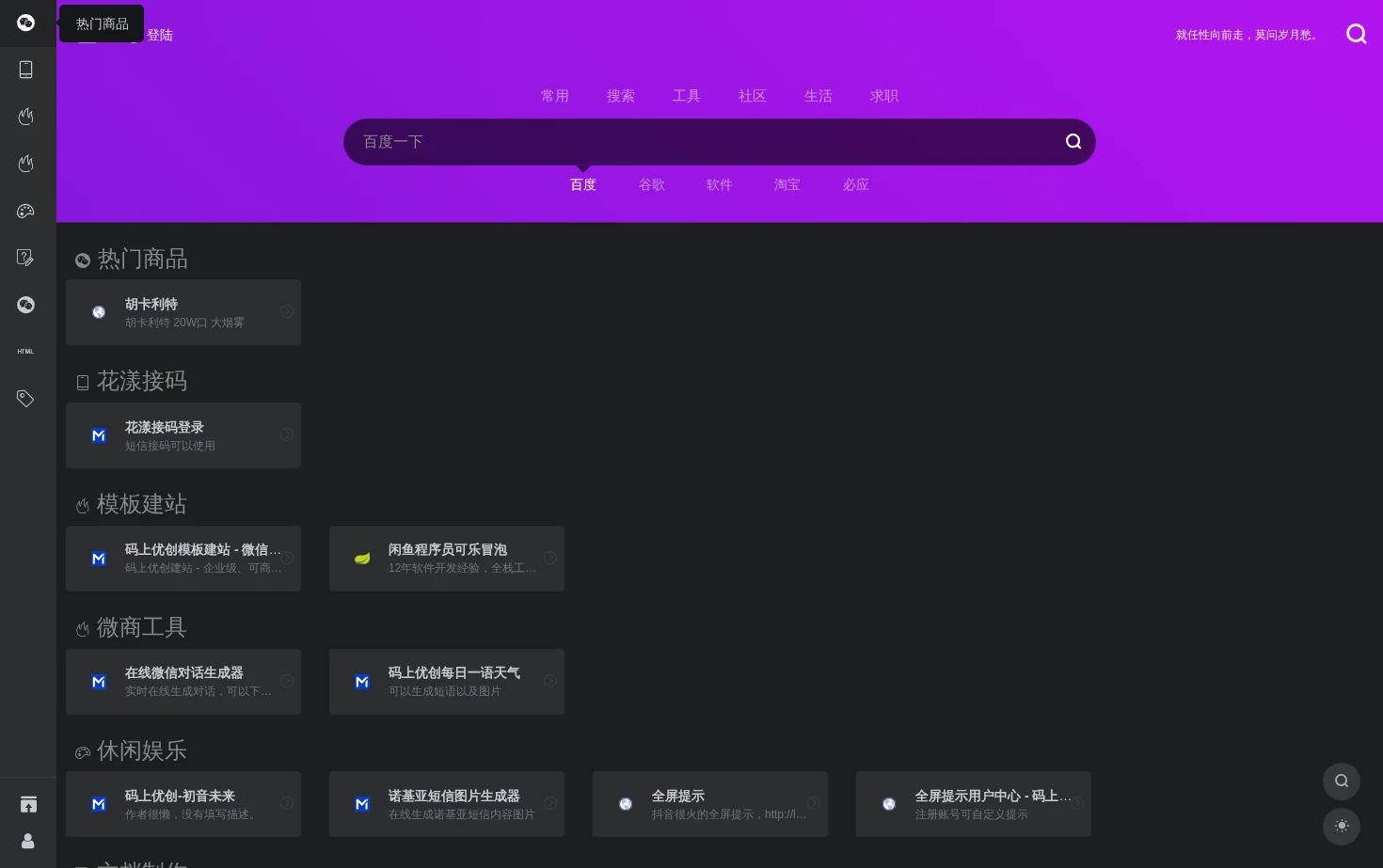
Task: Open the 全屏提示 card
Action: tap(710, 804)
